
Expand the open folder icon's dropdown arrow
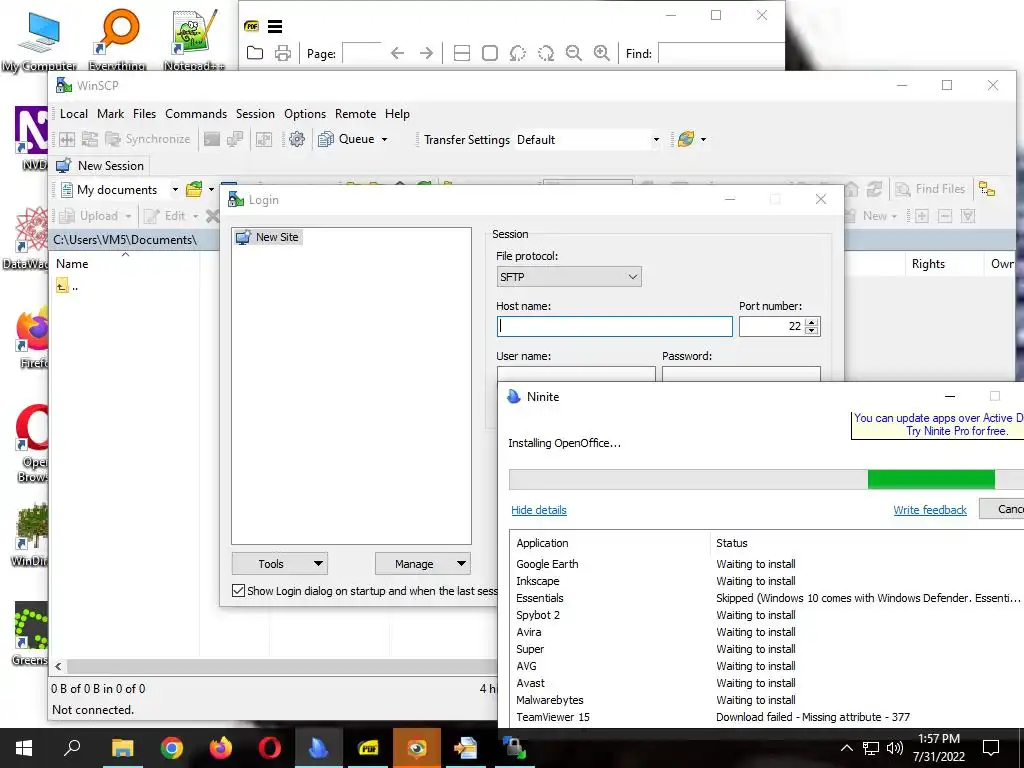pyautogui.click(x=211, y=189)
